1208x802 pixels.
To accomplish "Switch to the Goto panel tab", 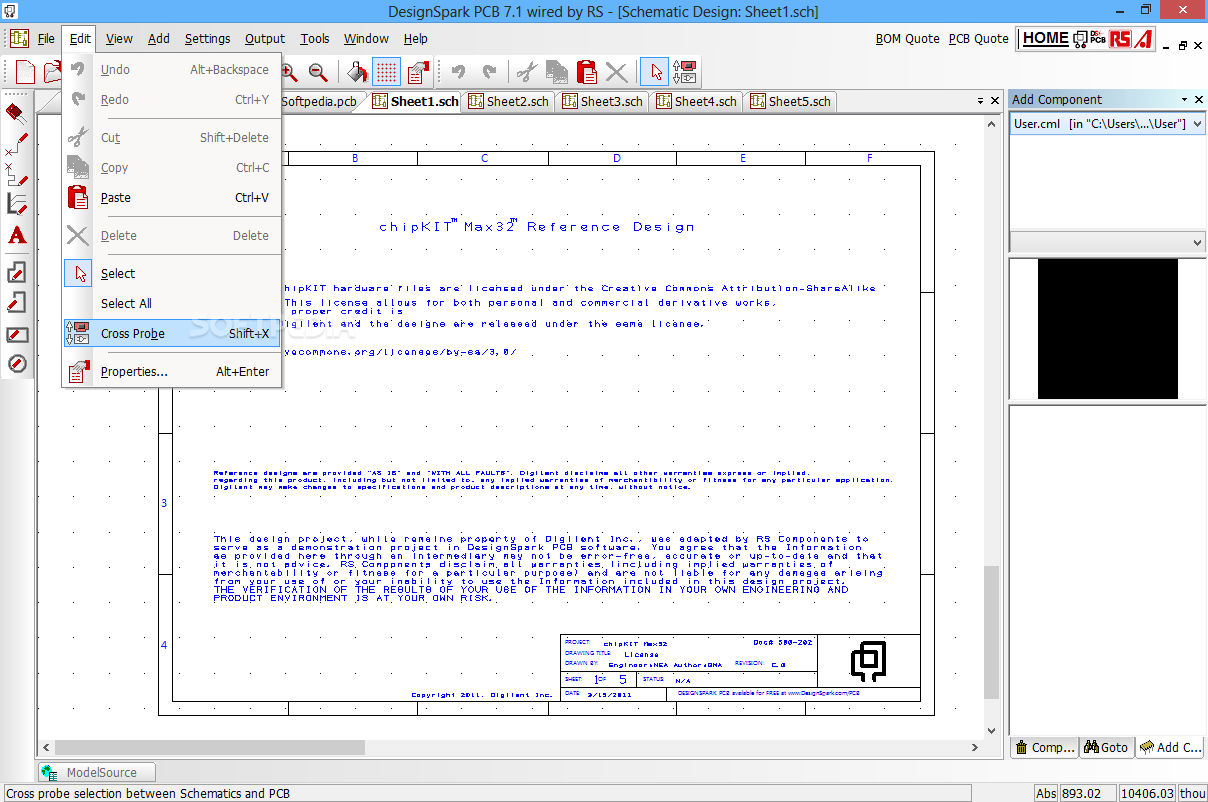I will click(1105, 747).
